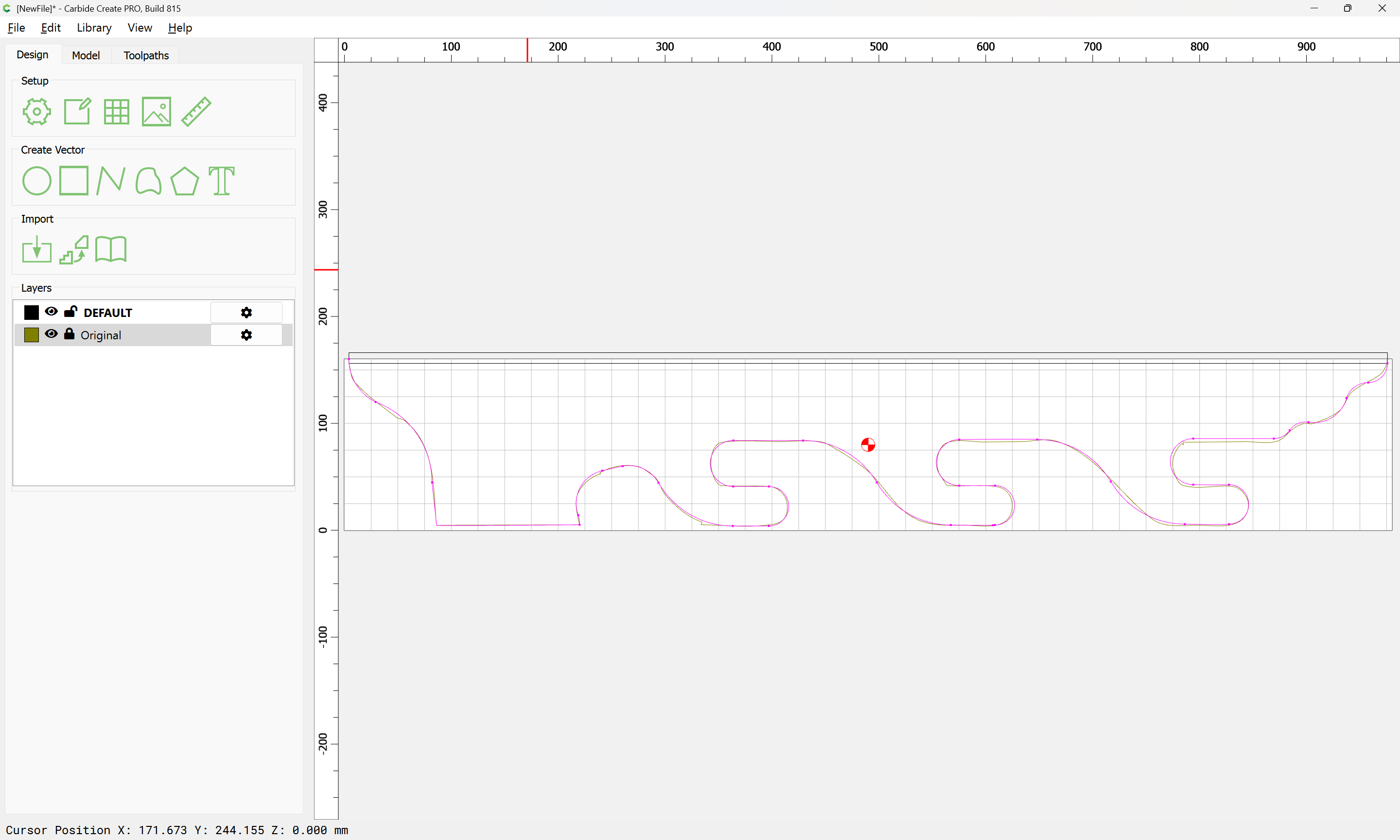Select the Polygon tool
This screenshot has width=1400, height=840.
[x=184, y=181]
